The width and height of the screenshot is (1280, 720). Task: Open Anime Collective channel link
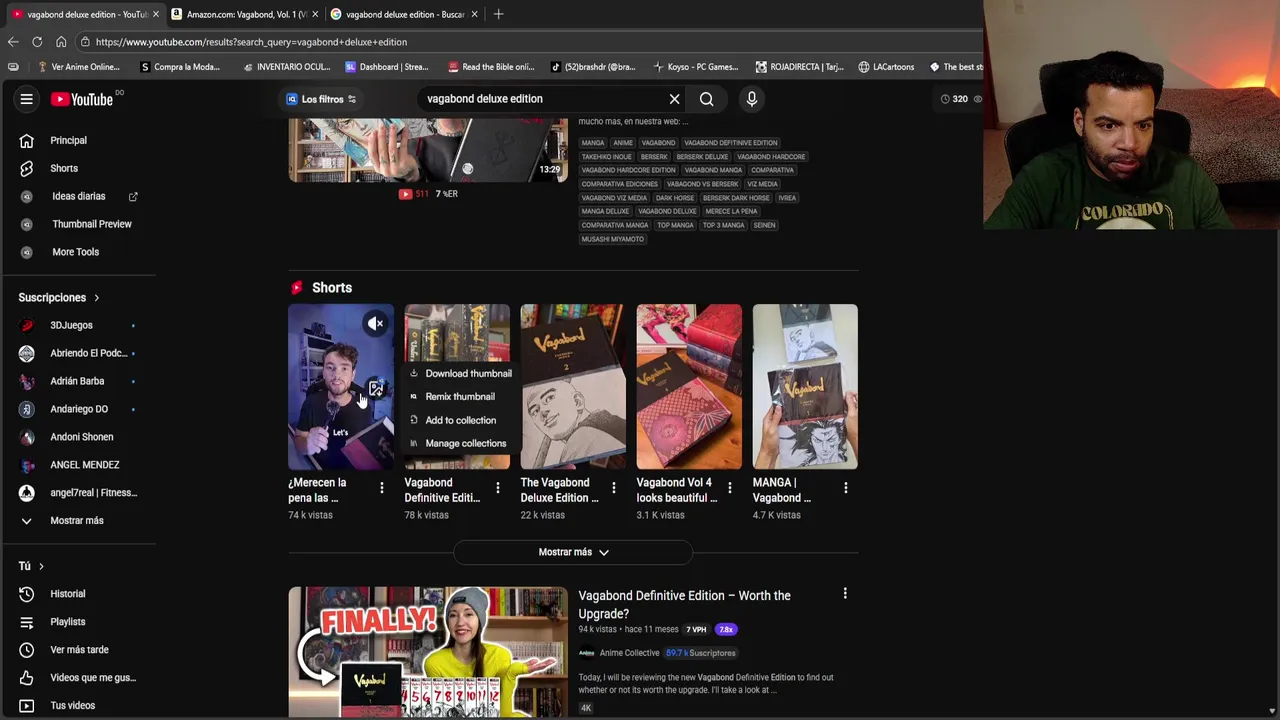(x=629, y=653)
